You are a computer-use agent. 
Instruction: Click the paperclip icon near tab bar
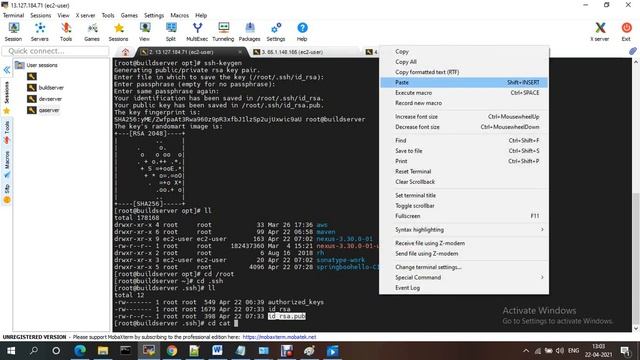633,51
